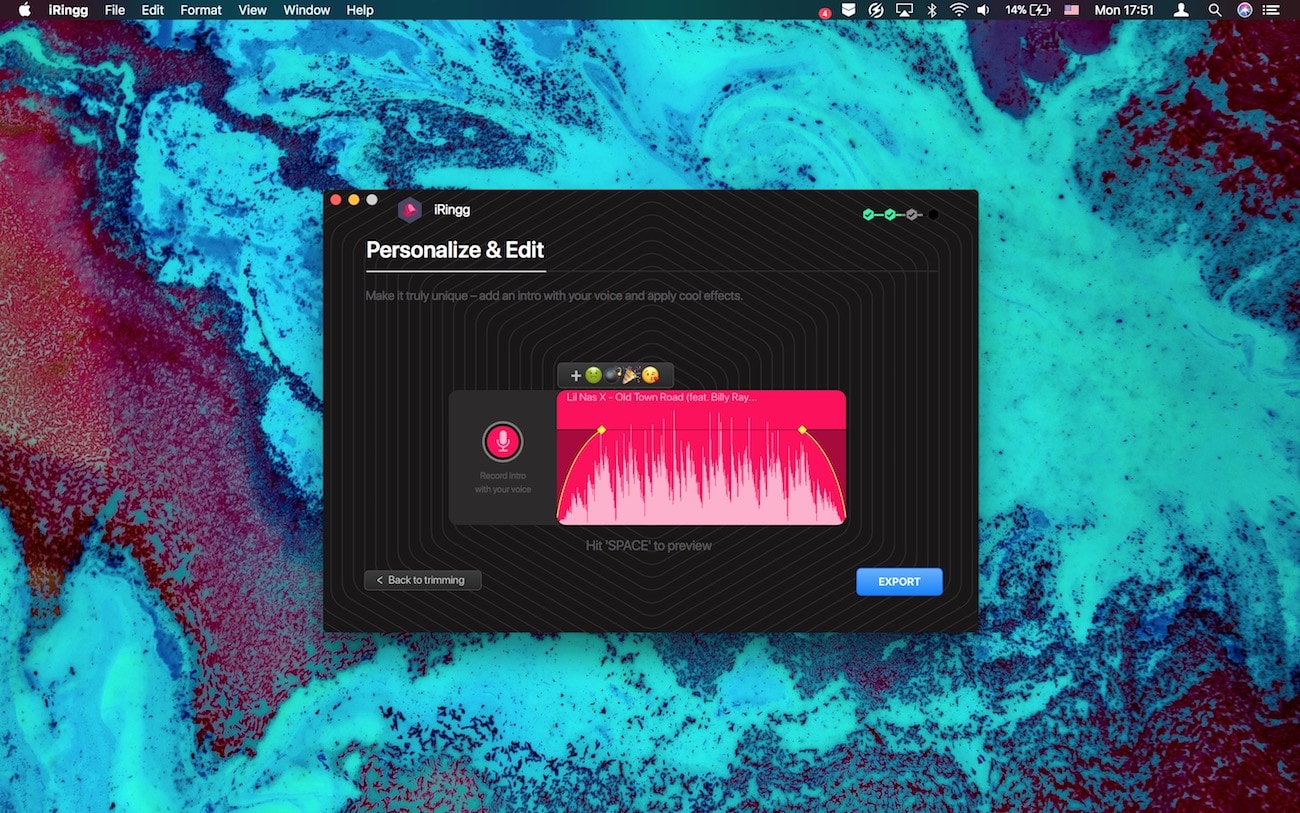Go back to trimming

(x=423, y=580)
